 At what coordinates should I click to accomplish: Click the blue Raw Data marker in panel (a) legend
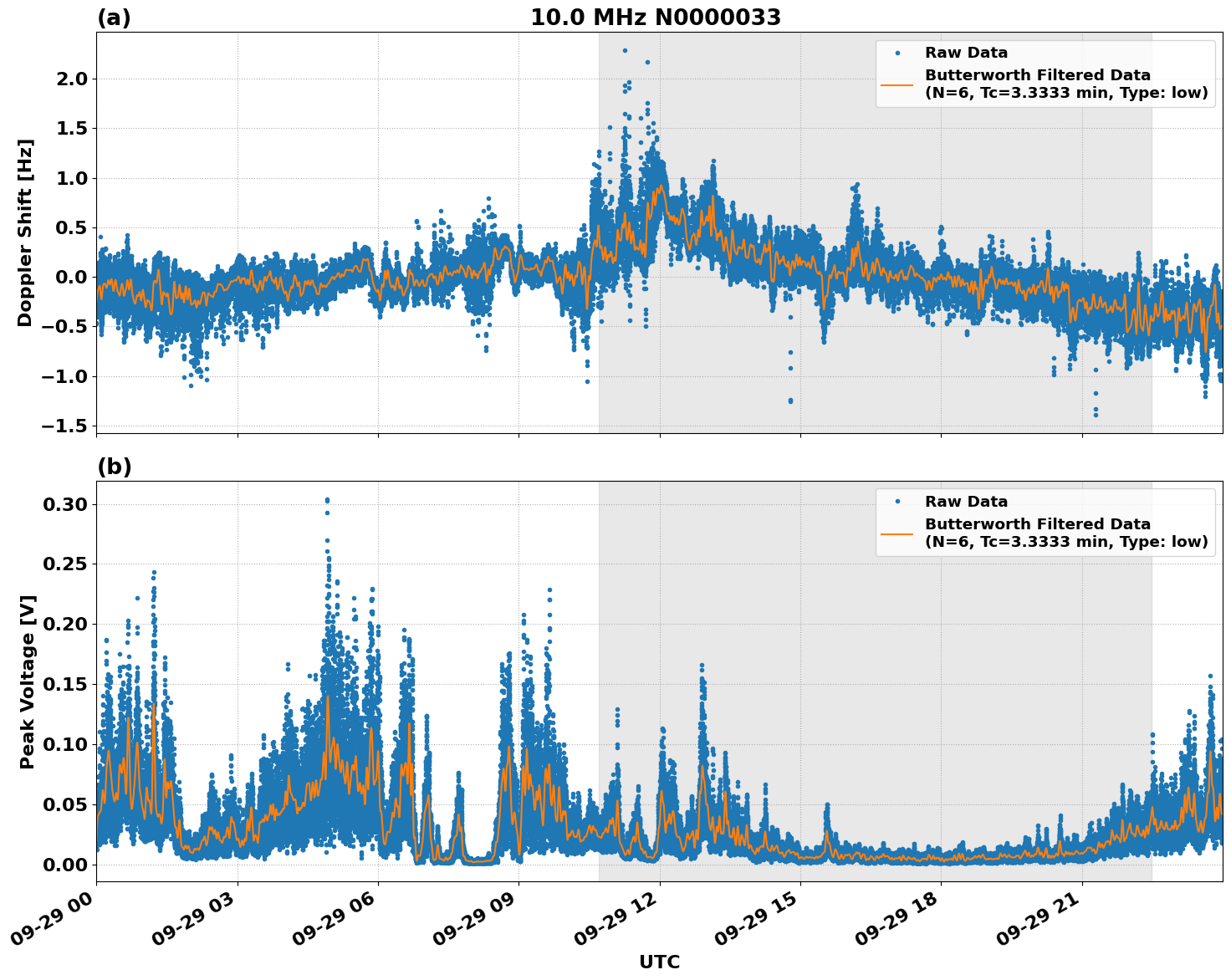[898, 51]
